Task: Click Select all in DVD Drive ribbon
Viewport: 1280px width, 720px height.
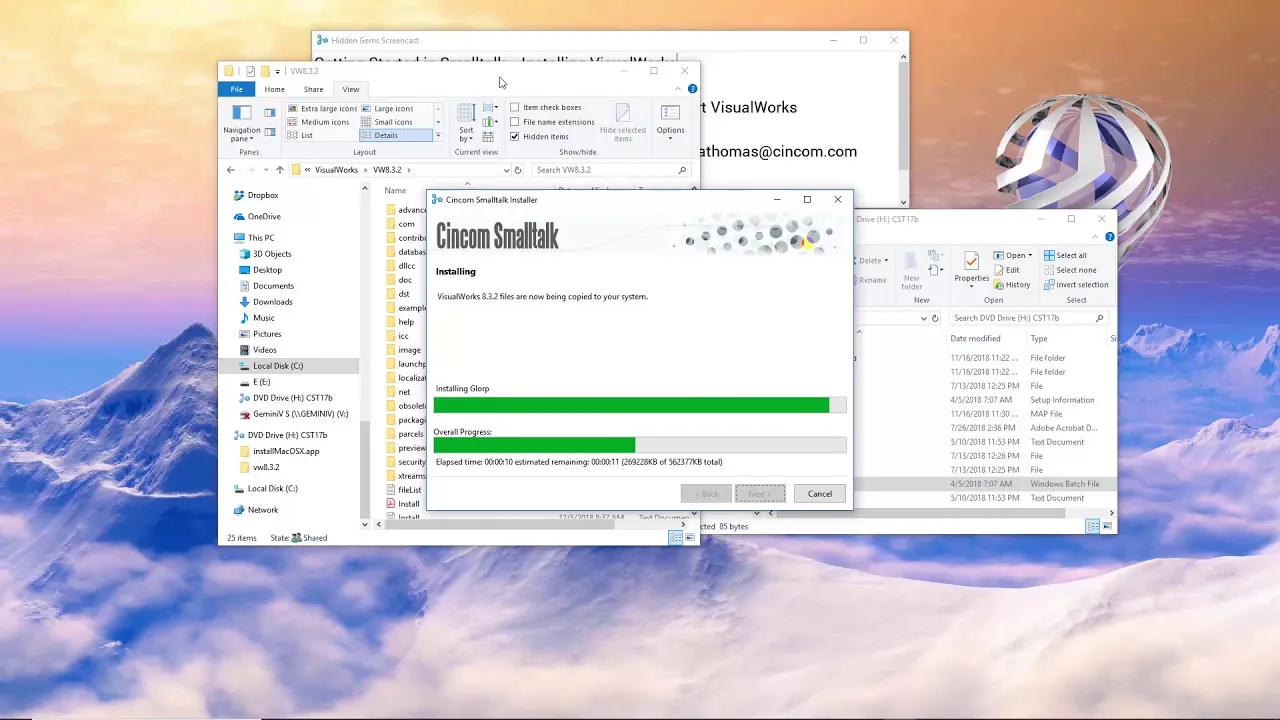Action: tap(1065, 255)
